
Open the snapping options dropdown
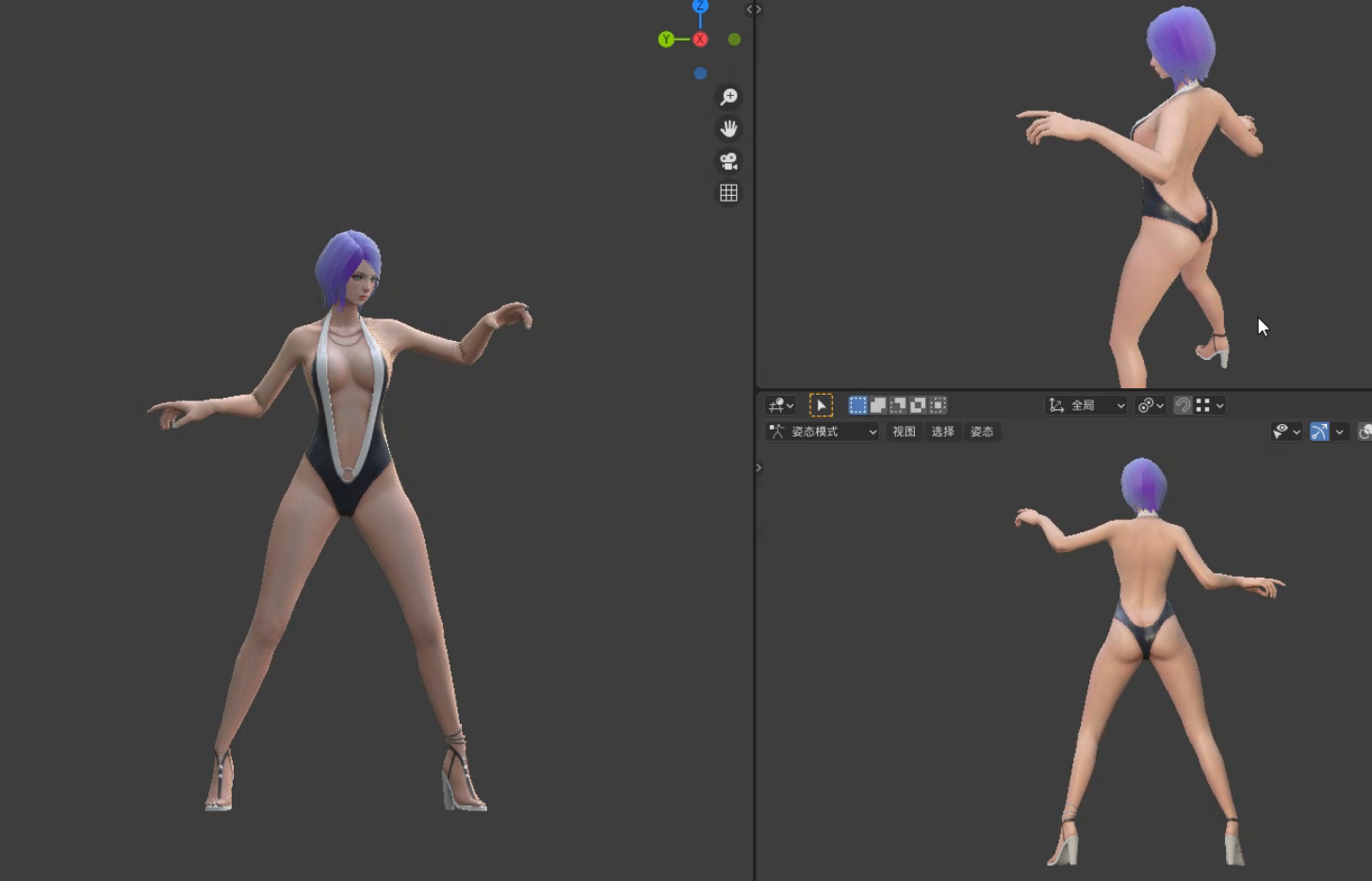(1211, 405)
